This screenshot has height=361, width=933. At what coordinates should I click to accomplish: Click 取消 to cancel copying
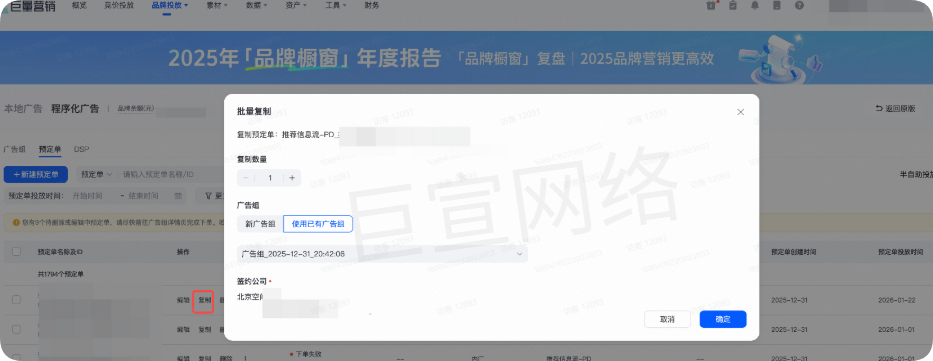[x=667, y=319]
